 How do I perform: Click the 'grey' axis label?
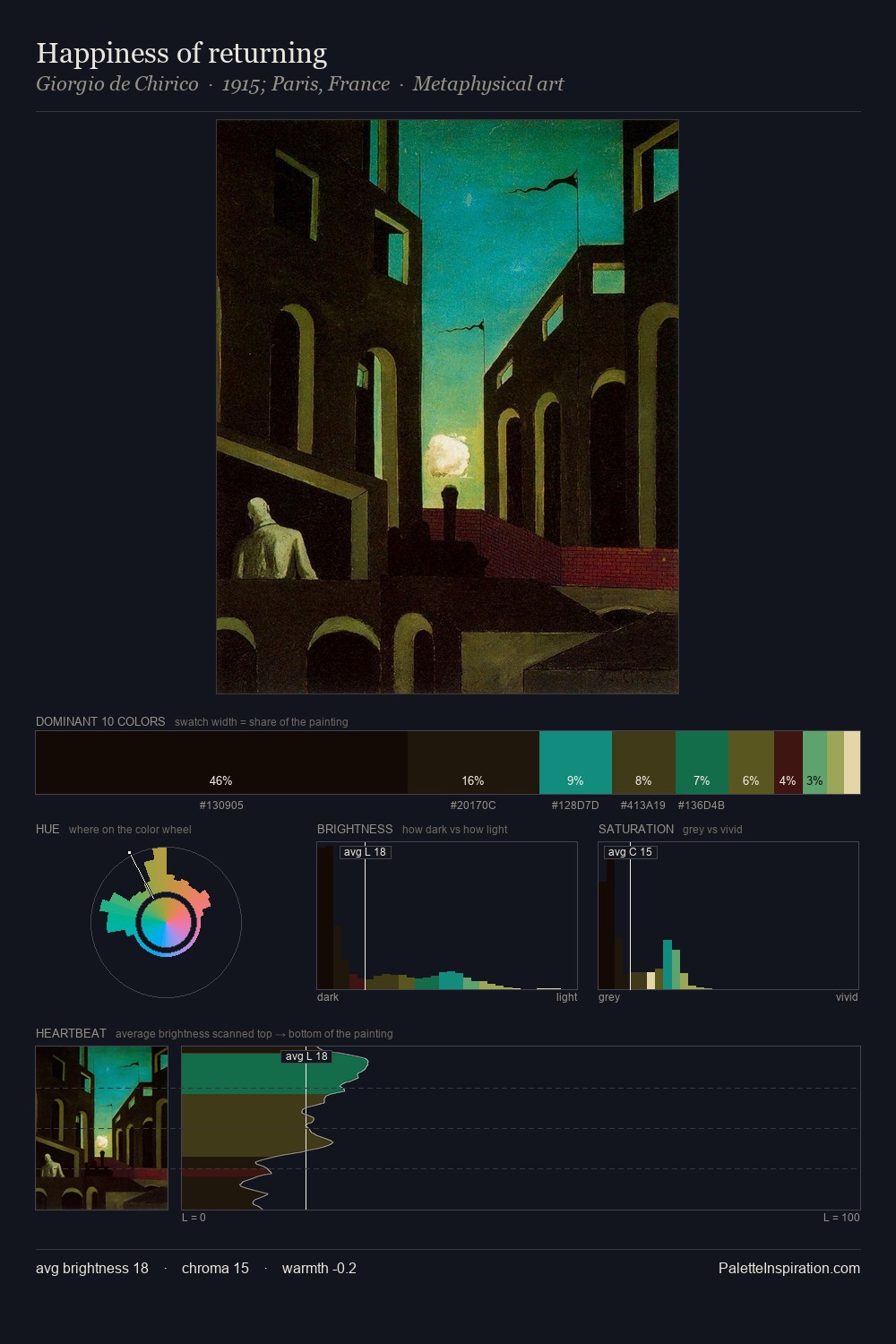pos(609,997)
